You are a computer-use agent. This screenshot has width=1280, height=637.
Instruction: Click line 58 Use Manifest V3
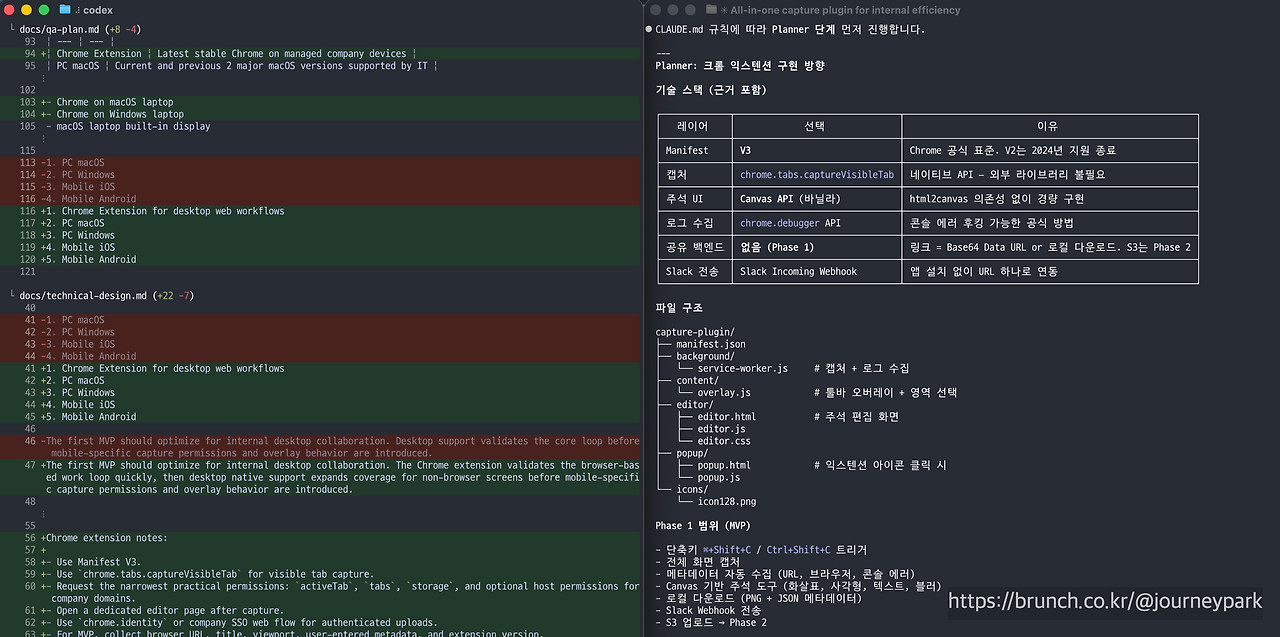[320, 562]
